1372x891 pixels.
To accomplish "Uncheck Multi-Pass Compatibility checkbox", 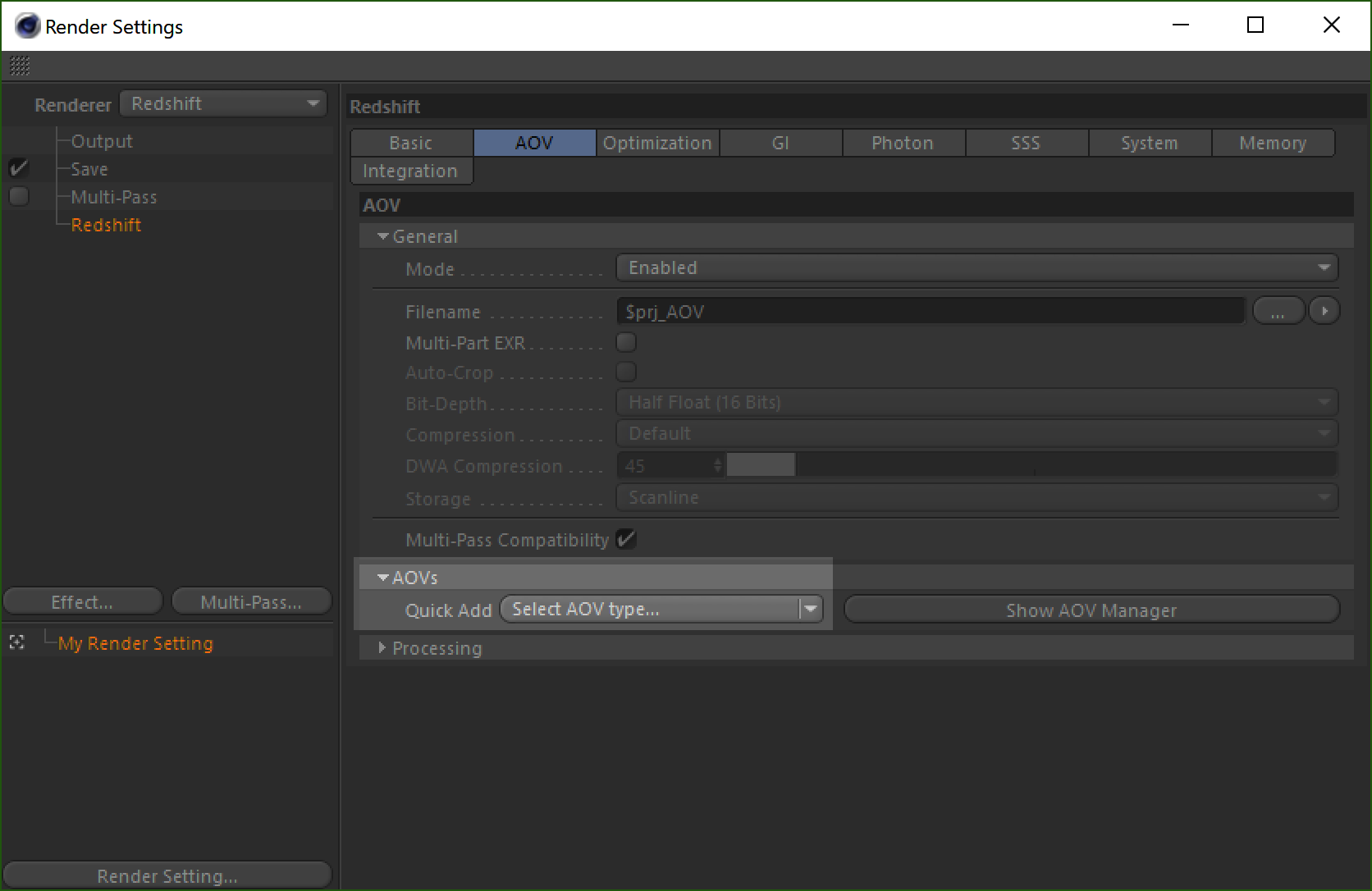I will [x=626, y=539].
